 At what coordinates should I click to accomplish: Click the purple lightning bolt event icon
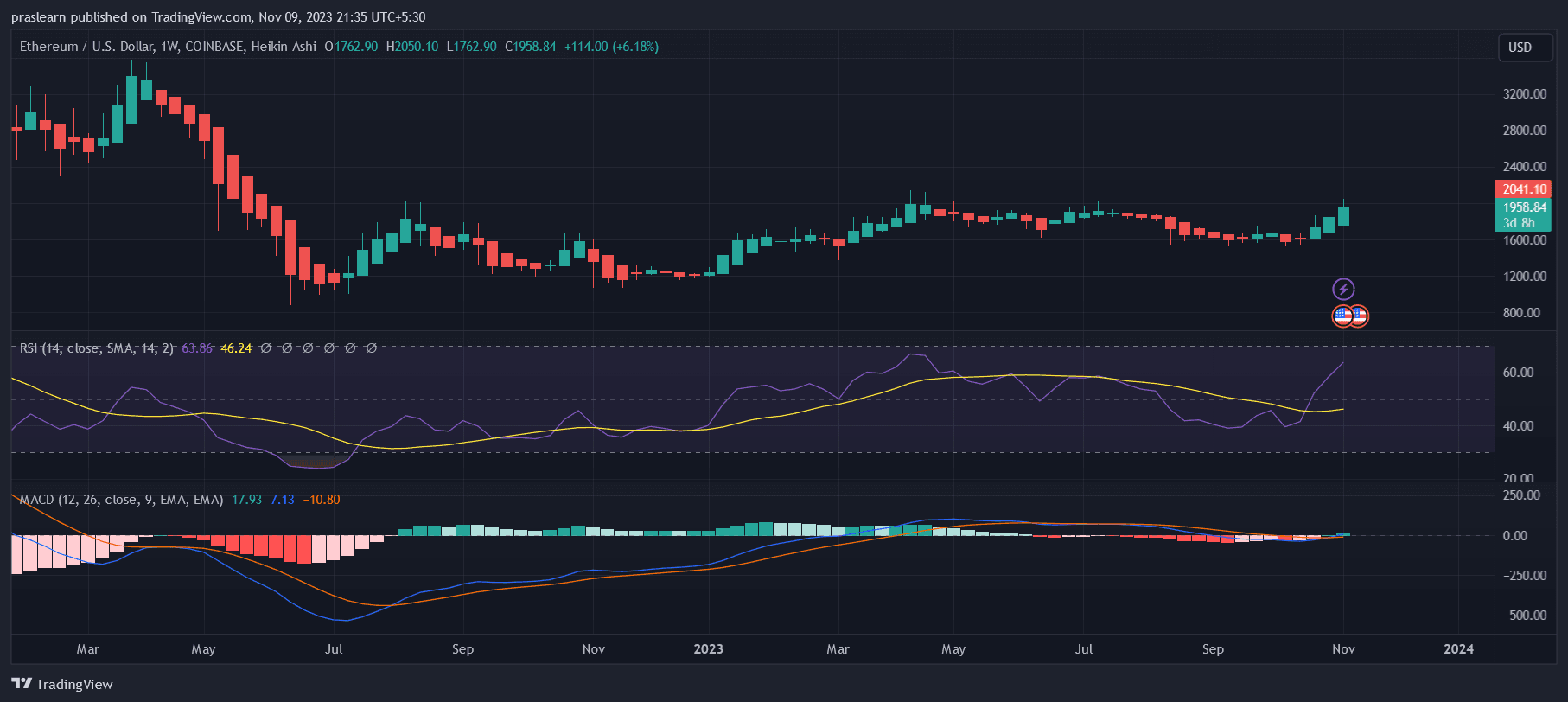(1343, 289)
